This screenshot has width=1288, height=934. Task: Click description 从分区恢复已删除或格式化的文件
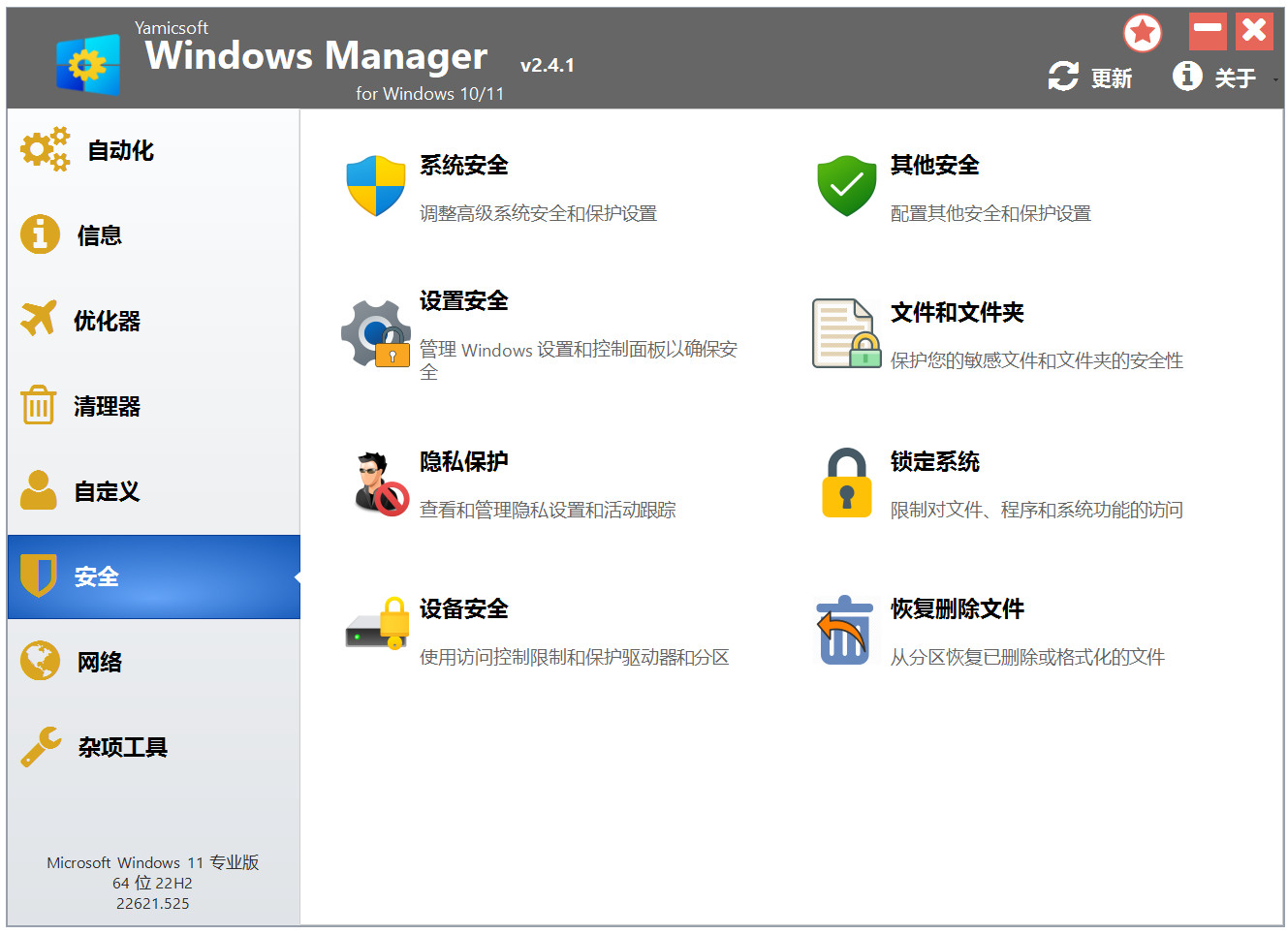[1028, 657]
